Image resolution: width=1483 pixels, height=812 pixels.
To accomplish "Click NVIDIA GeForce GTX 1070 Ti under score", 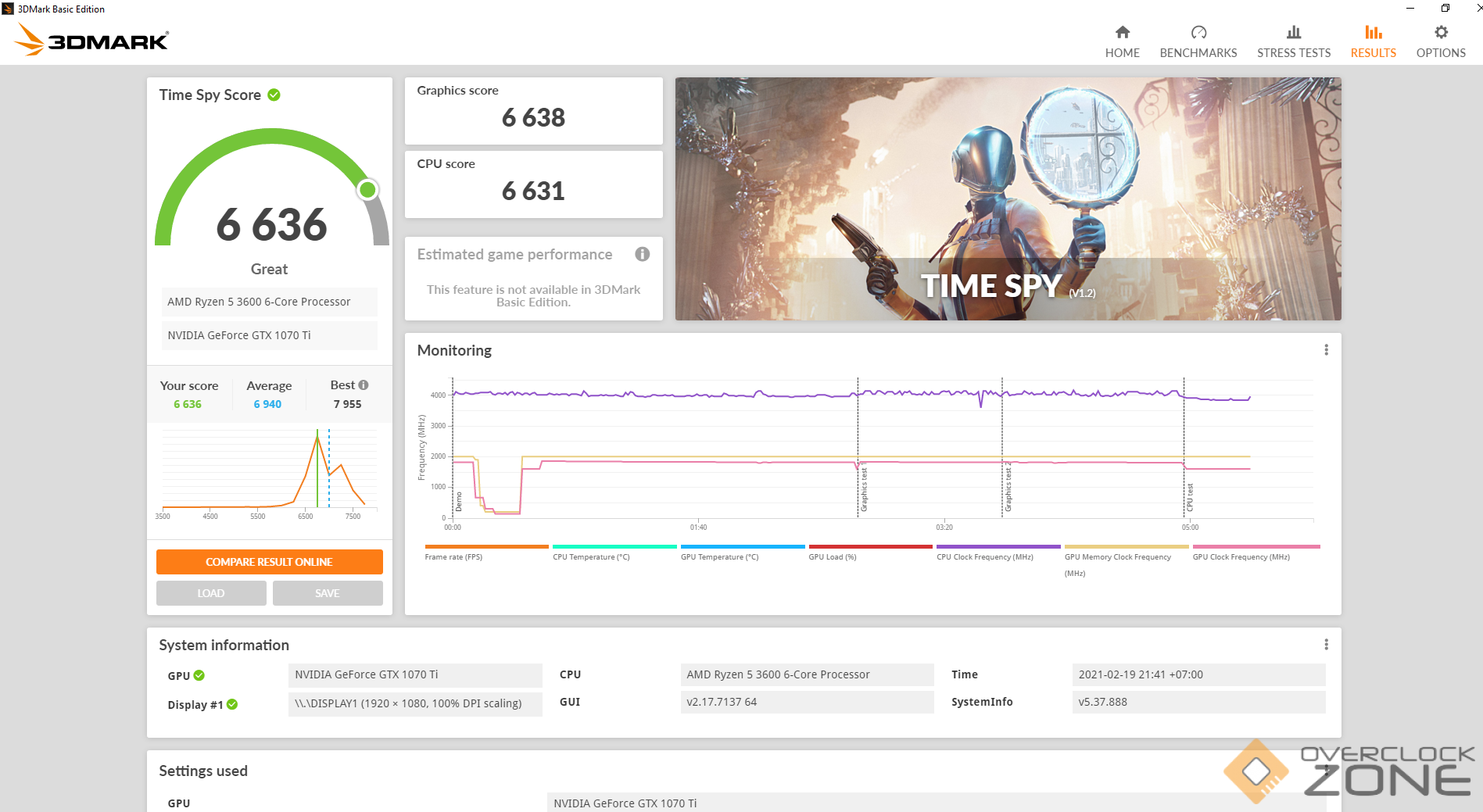I will pyautogui.click(x=269, y=335).
